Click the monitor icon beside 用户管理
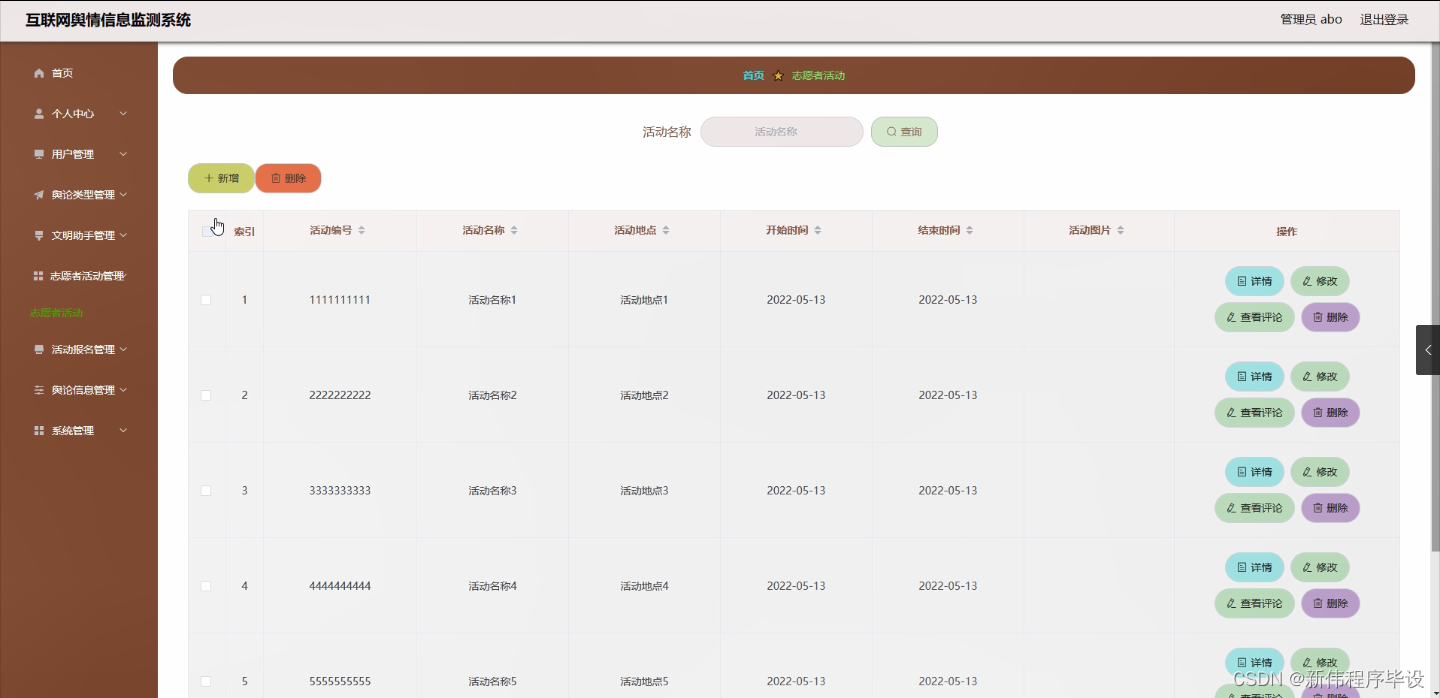The height and width of the screenshot is (698, 1440). point(39,154)
